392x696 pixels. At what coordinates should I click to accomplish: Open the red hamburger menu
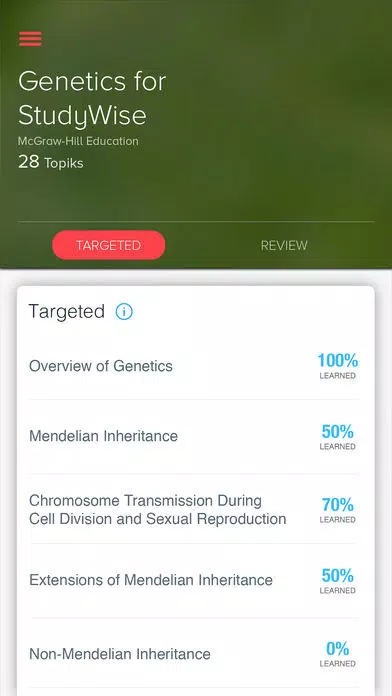30,39
